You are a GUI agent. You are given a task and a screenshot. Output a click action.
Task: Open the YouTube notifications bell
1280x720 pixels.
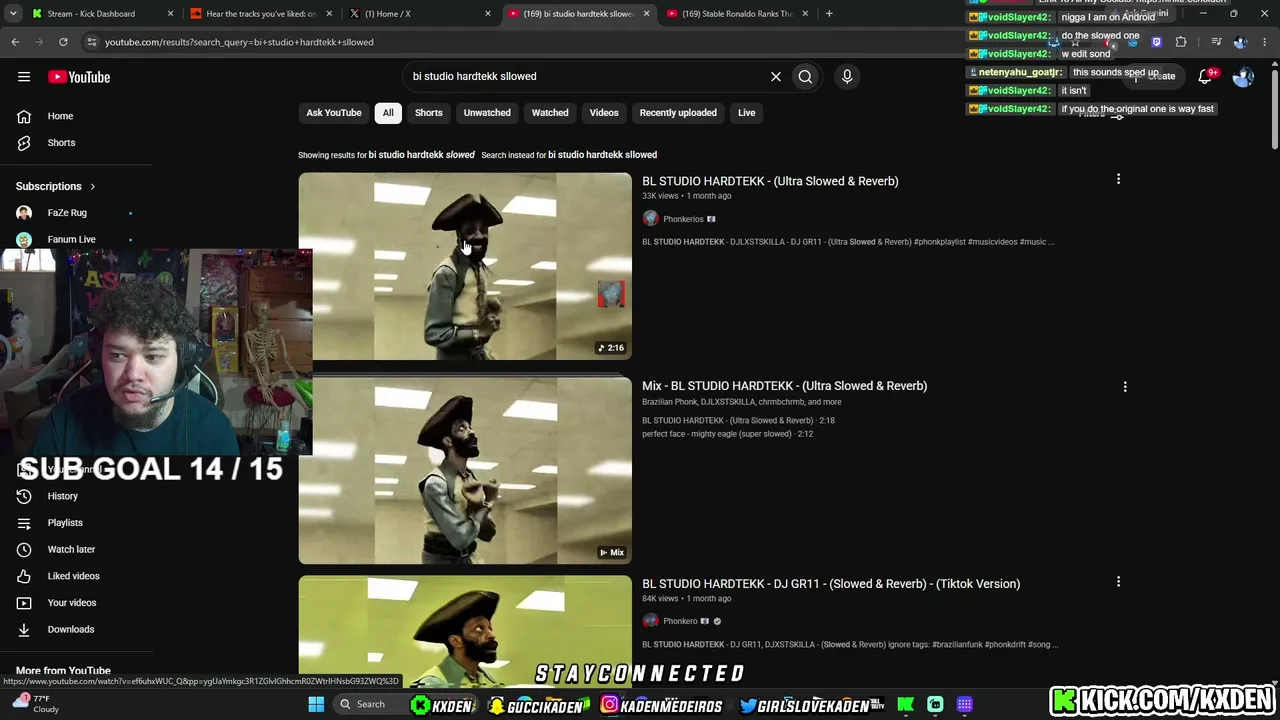(x=1206, y=77)
